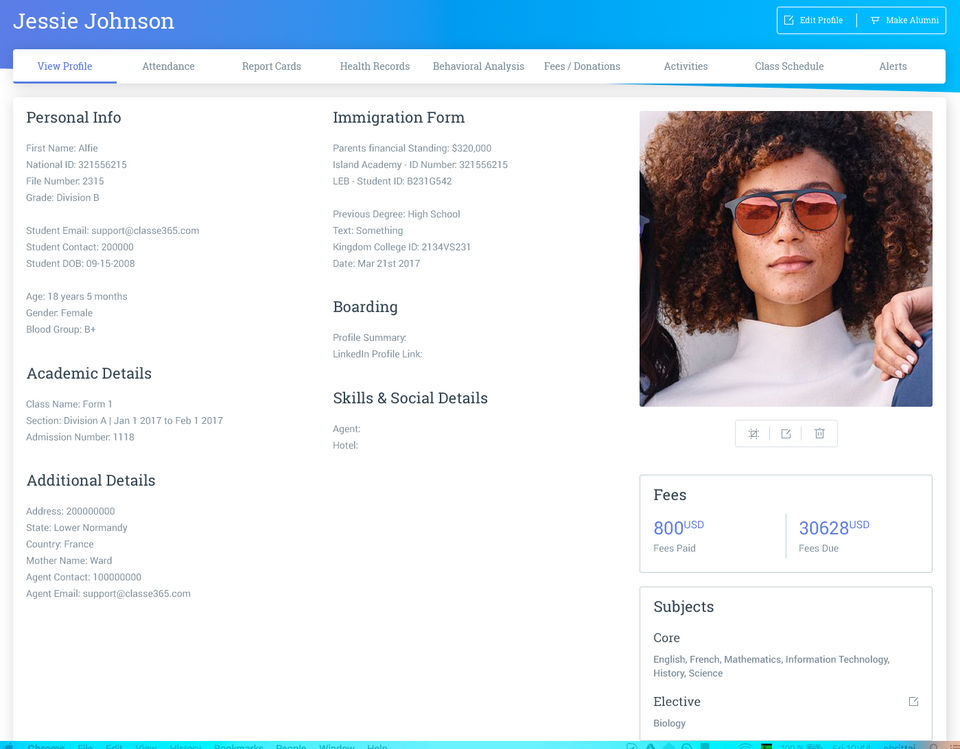This screenshot has height=749, width=960.
Task: Select the Class Name: Form 1 line
Action: point(69,404)
